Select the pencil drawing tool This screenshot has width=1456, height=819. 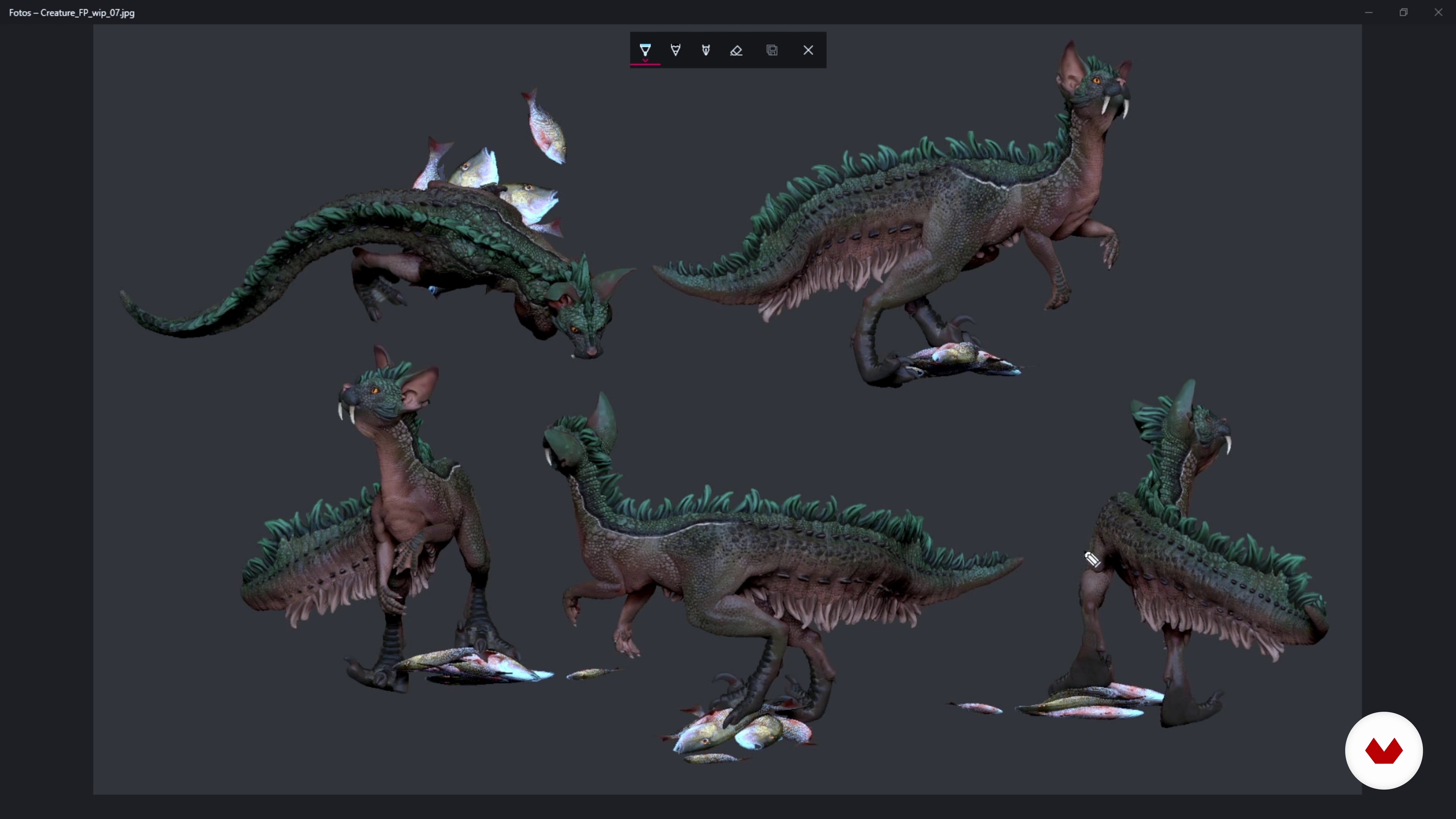[x=675, y=50]
